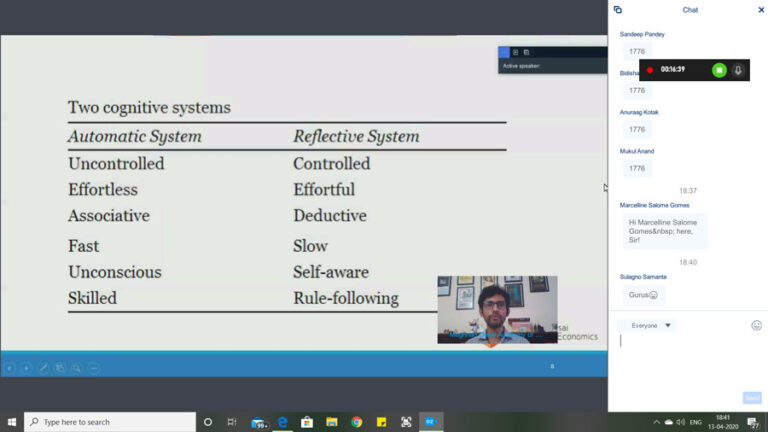Close the Chat panel
The width and height of the screenshot is (768, 432).
[x=761, y=10]
